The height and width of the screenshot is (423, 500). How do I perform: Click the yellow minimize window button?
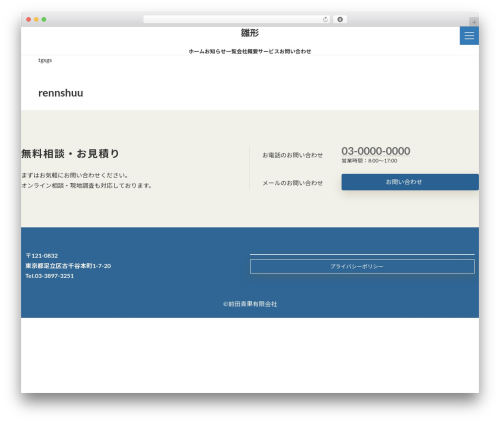pyautogui.click(x=36, y=20)
